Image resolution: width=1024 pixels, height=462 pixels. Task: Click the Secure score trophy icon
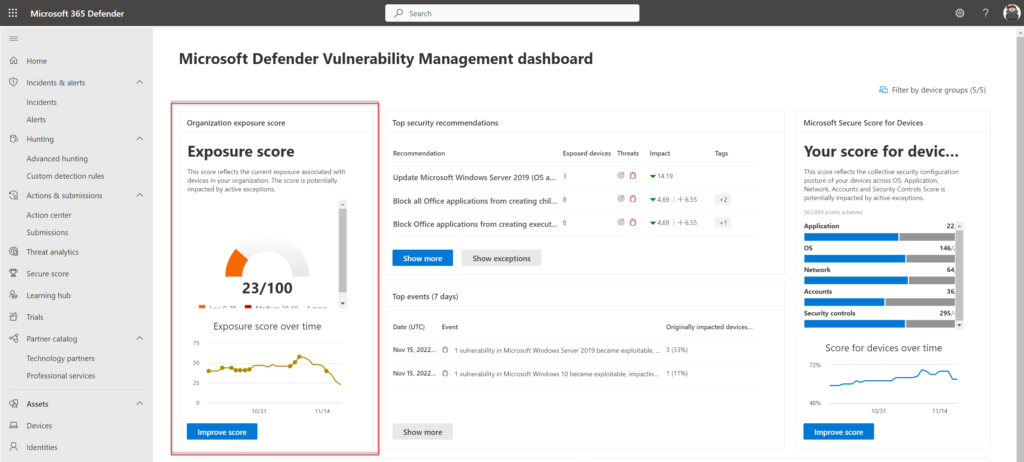pos(13,273)
